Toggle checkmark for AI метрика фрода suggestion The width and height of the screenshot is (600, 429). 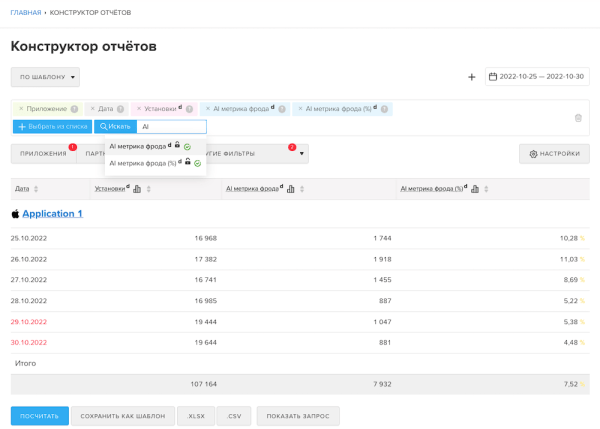click(x=187, y=147)
